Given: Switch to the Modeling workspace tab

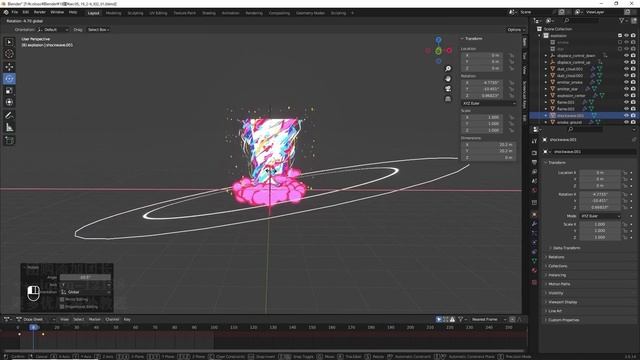Looking at the screenshot, I should click(x=113, y=13).
